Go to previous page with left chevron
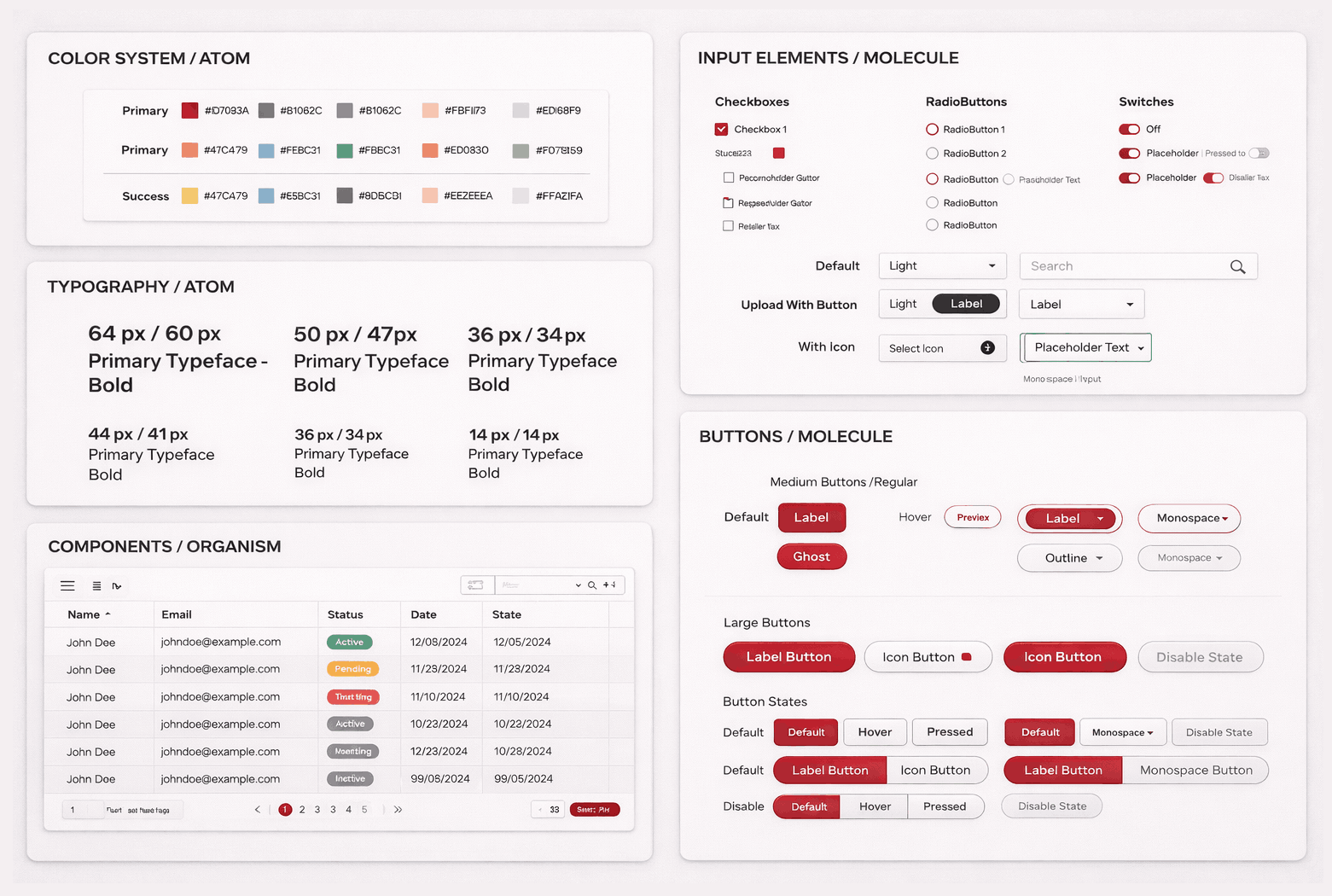This screenshot has height=896, width=1332. [258, 810]
